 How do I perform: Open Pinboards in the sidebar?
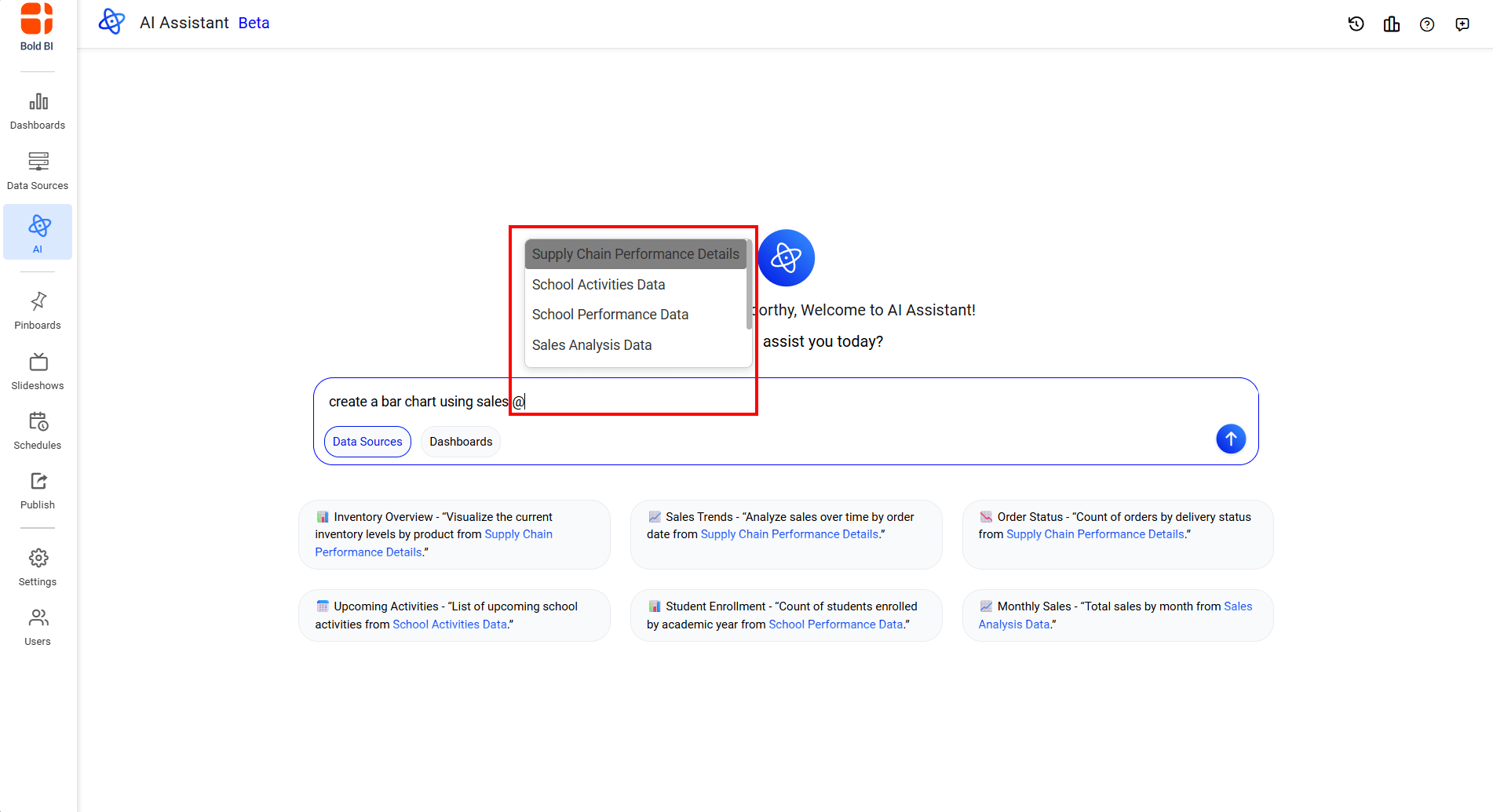click(38, 311)
